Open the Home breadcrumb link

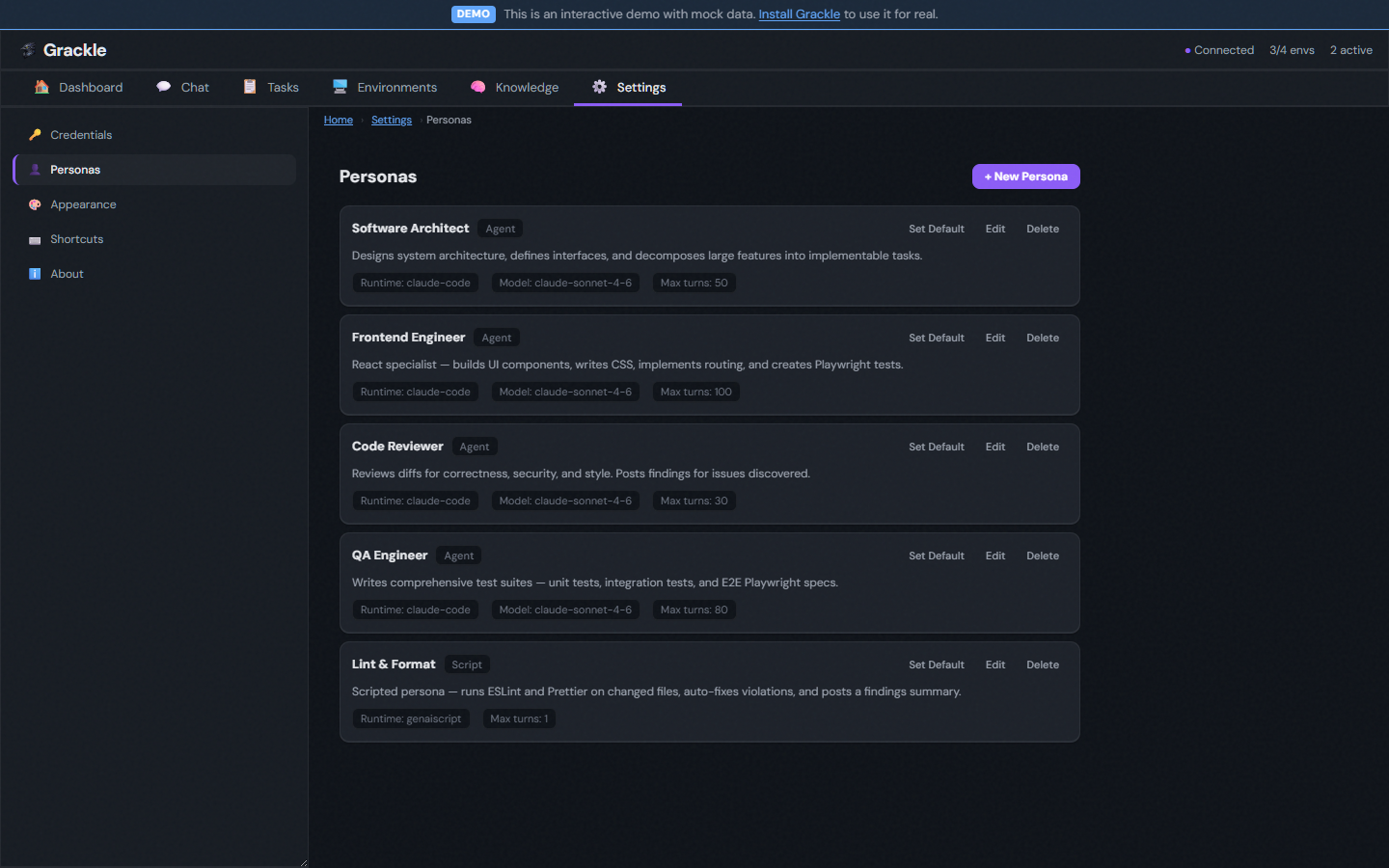tap(338, 120)
